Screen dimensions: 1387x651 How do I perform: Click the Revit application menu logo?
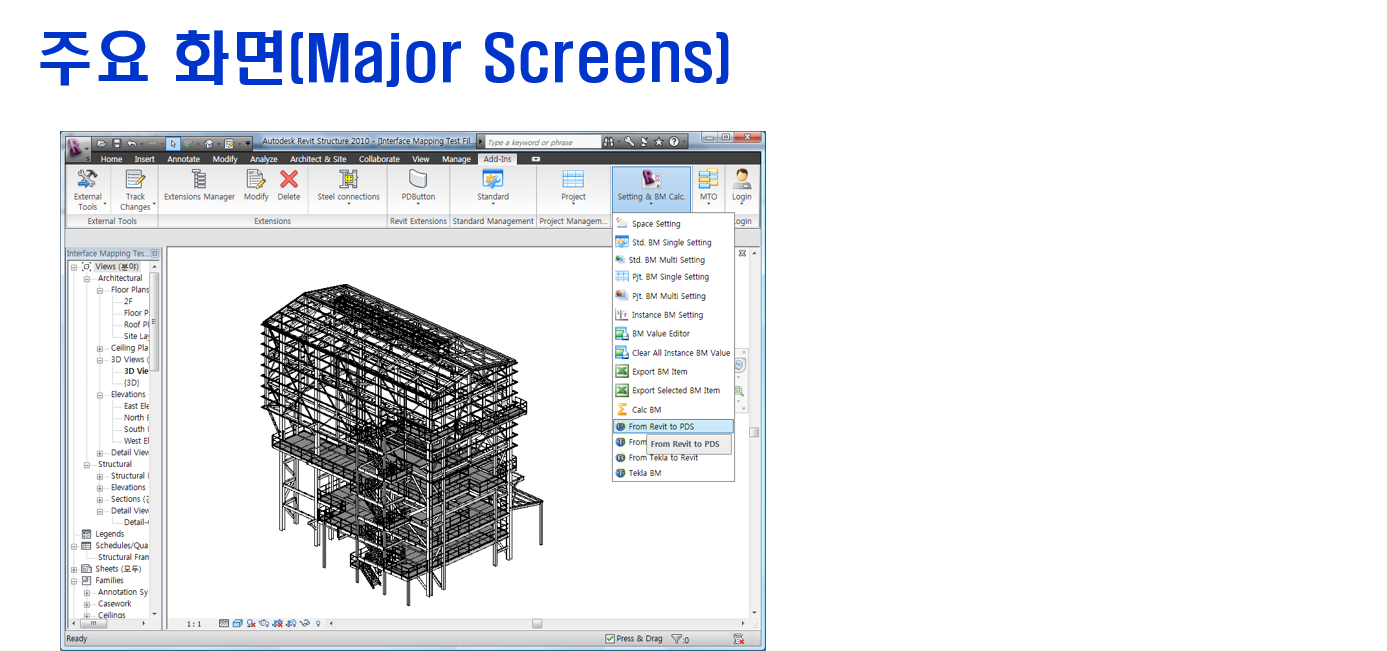coord(77,149)
